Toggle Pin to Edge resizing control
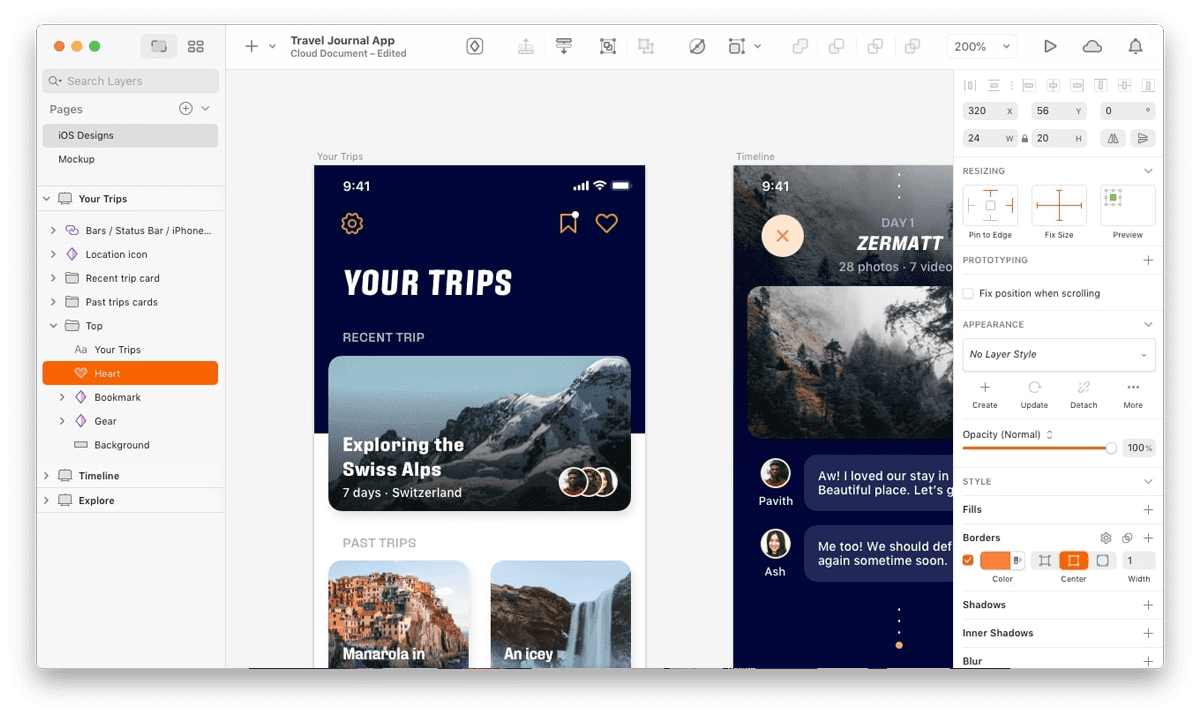 click(990, 205)
